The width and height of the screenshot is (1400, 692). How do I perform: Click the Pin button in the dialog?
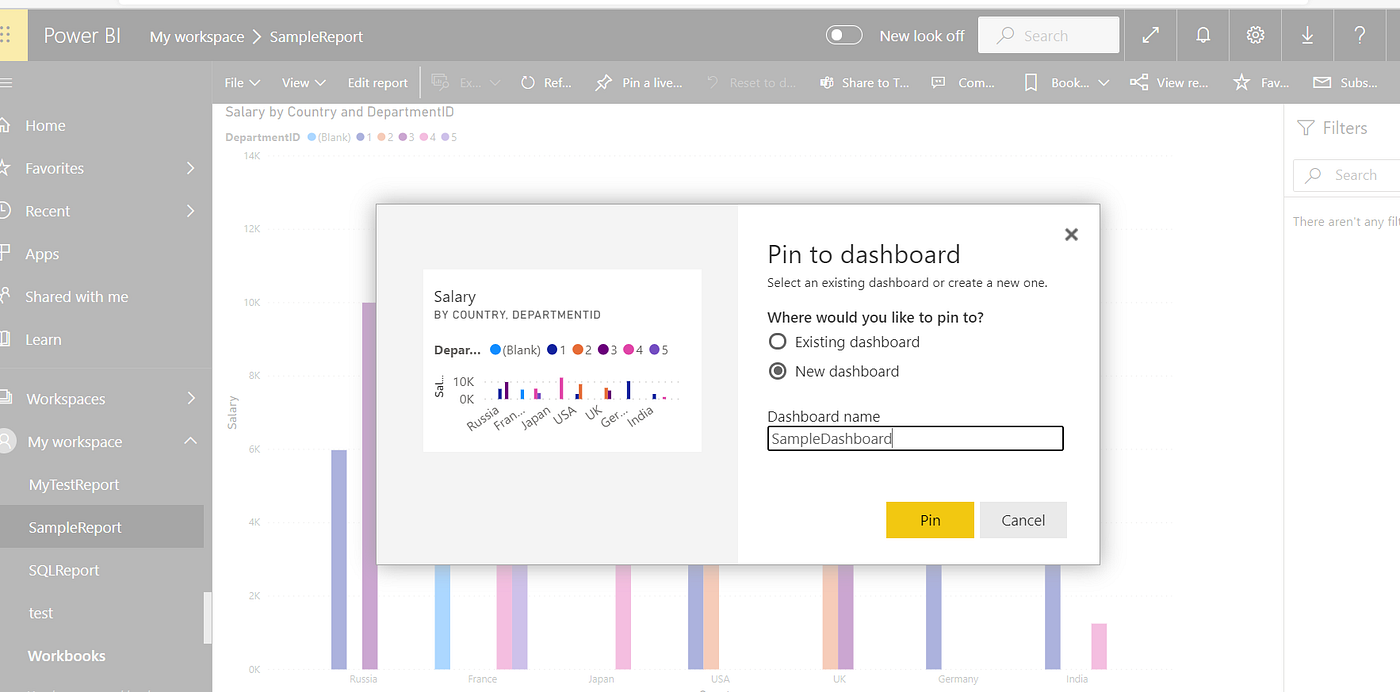(929, 519)
